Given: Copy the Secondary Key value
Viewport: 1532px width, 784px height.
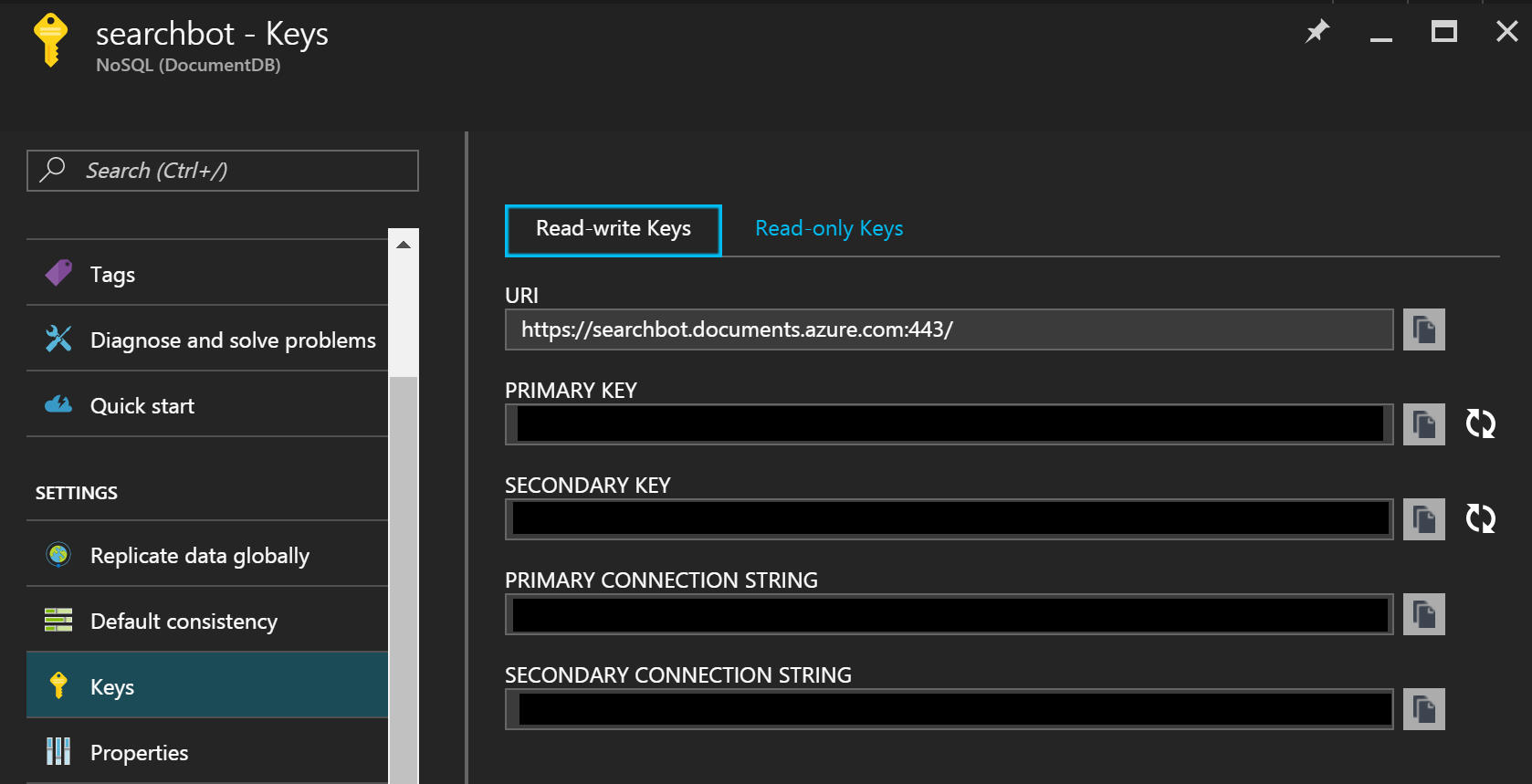Looking at the screenshot, I should (1423, 519).
